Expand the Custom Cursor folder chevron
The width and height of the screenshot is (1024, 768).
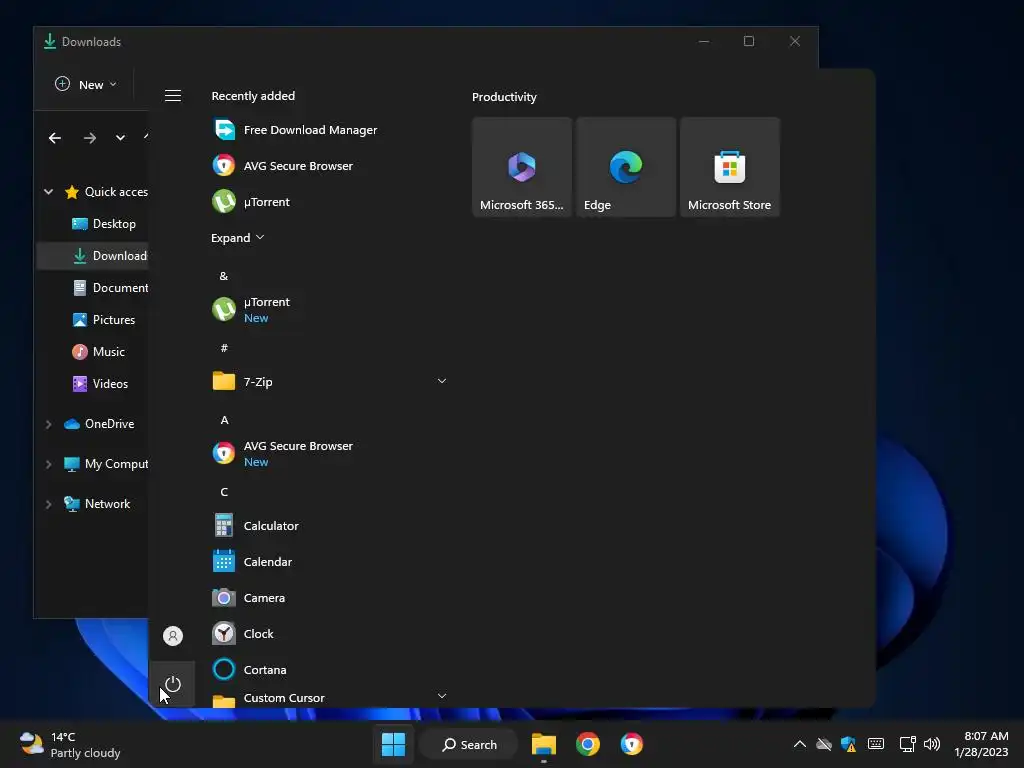click(x=441, y=696)
